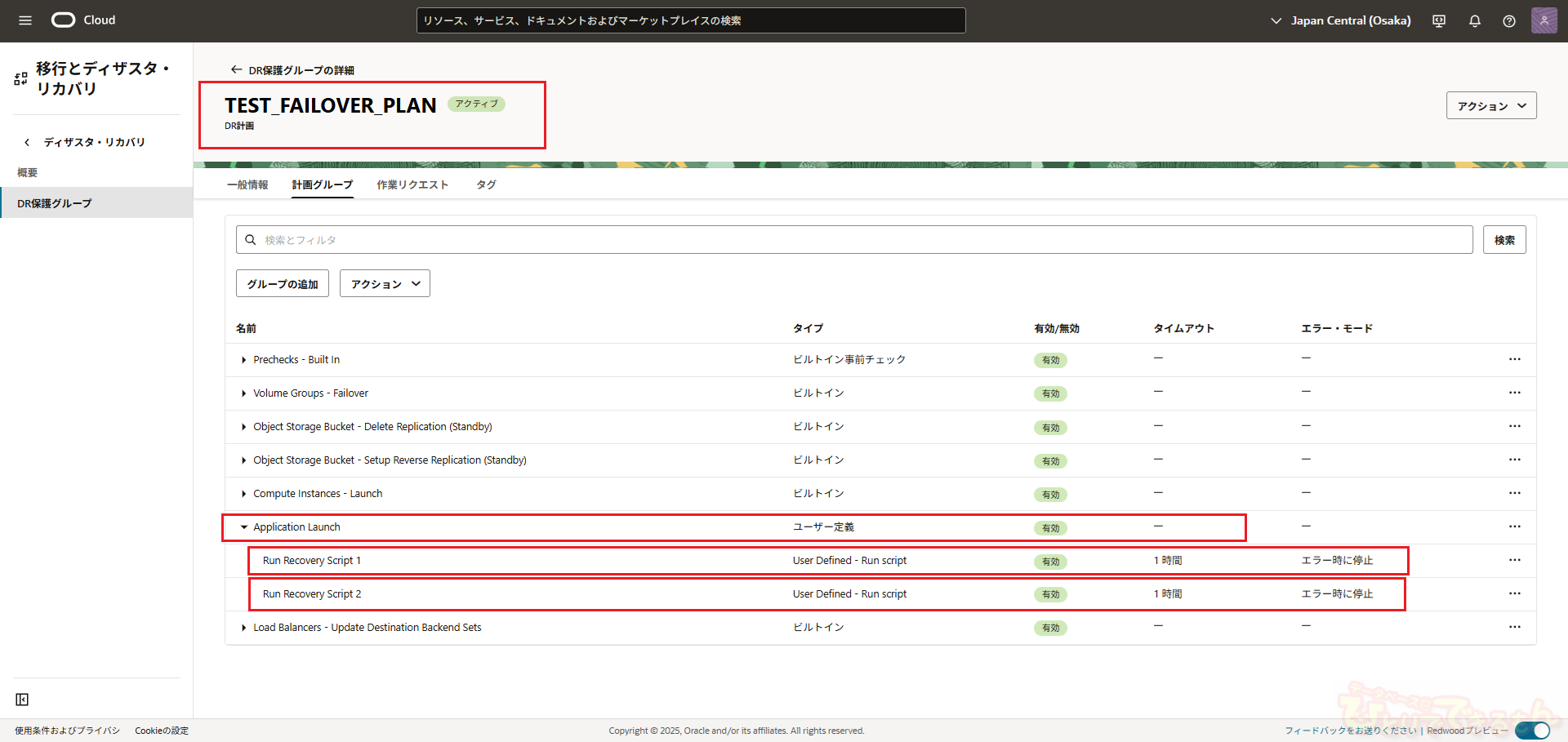Collapse the Application Launch group

point(243,527)
